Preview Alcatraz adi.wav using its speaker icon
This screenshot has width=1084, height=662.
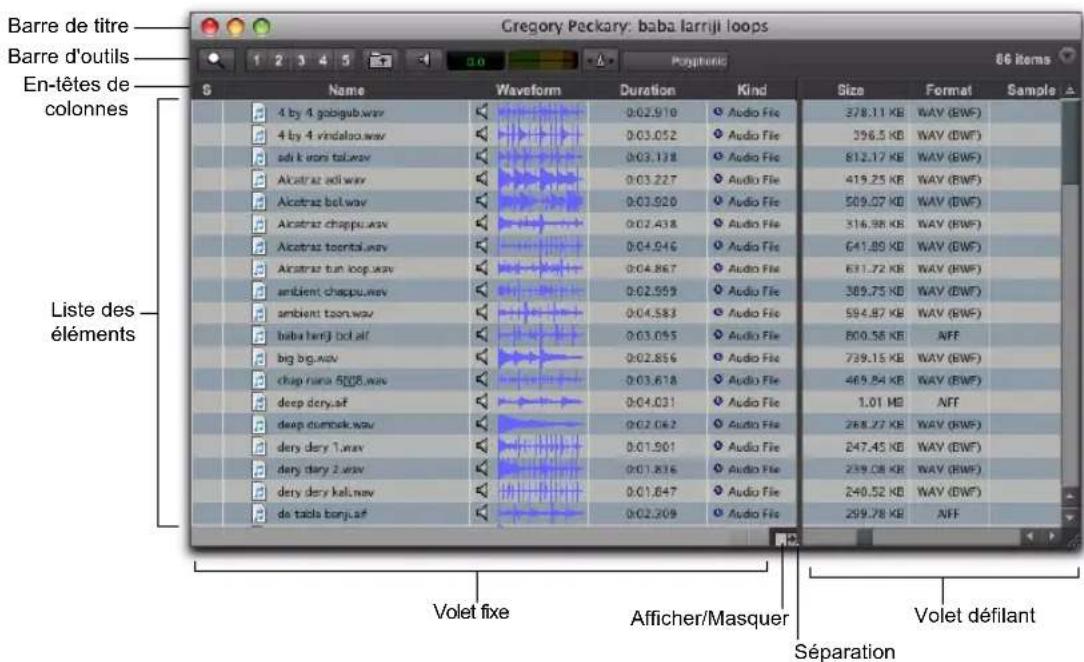point(482,178)
